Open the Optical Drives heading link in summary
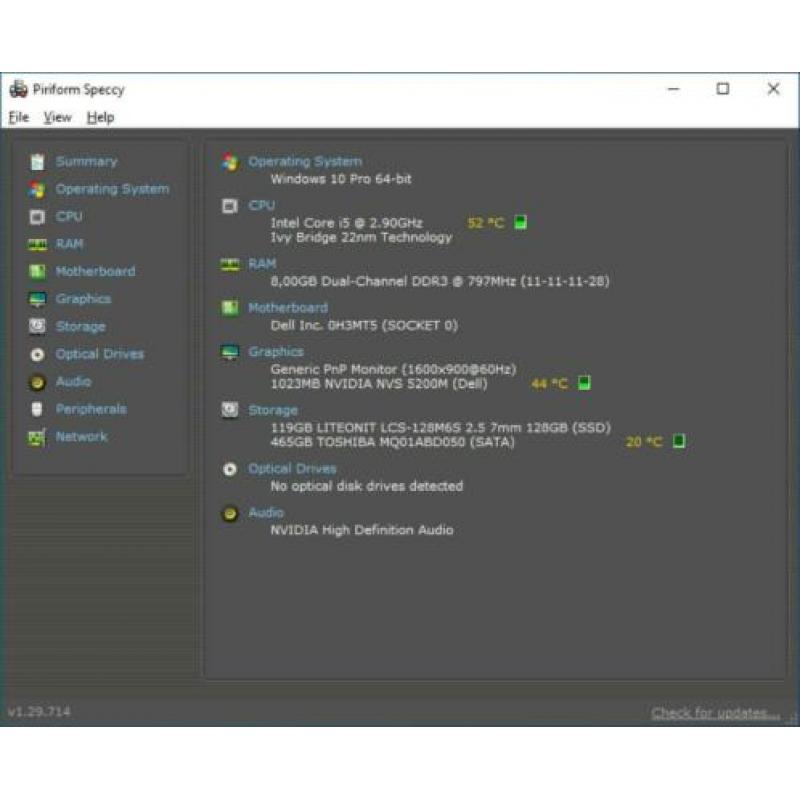Image resolution: width=800 pixels, height=800 pixels. (292, 469)
